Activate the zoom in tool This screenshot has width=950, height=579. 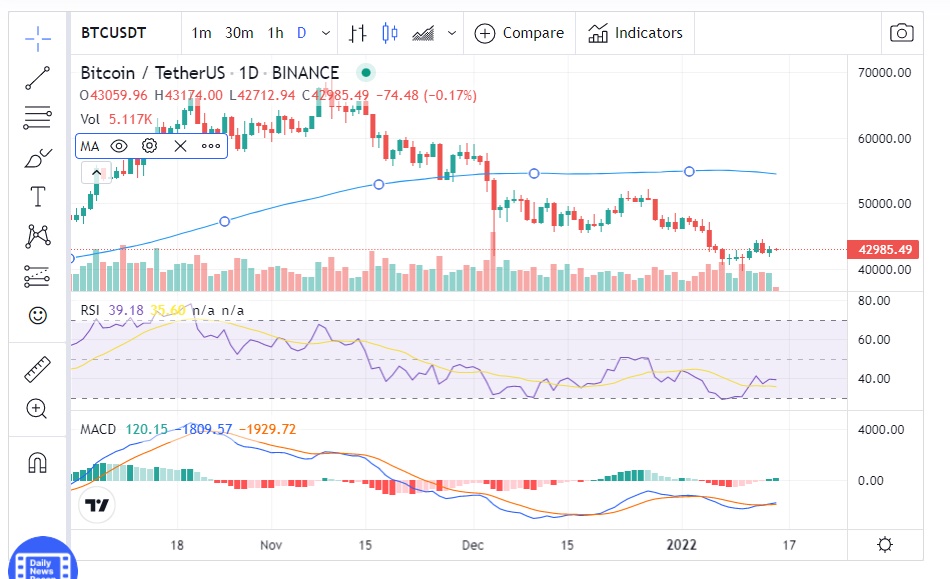tap(36, 409)
